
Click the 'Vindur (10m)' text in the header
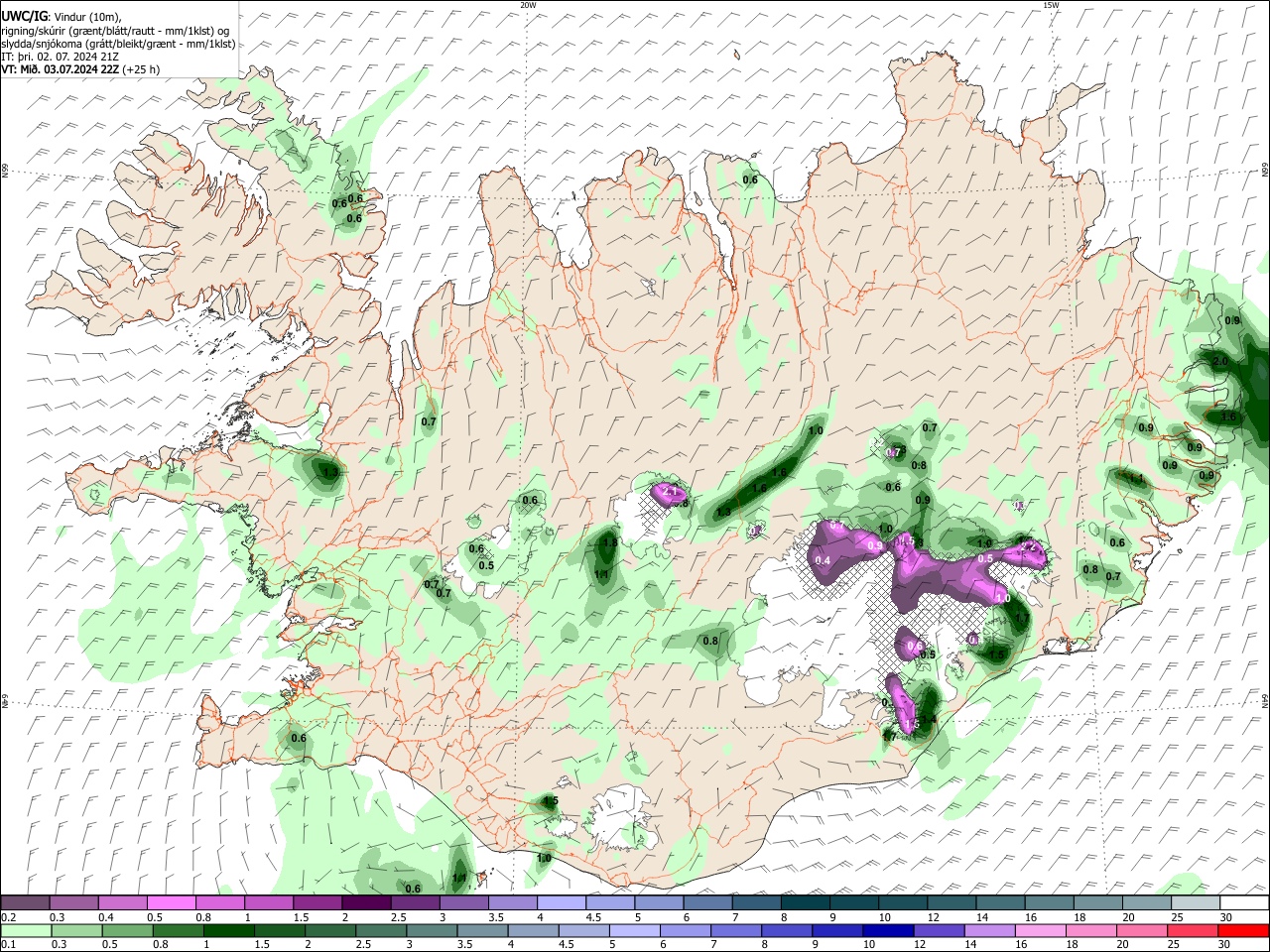pos(86,17)
